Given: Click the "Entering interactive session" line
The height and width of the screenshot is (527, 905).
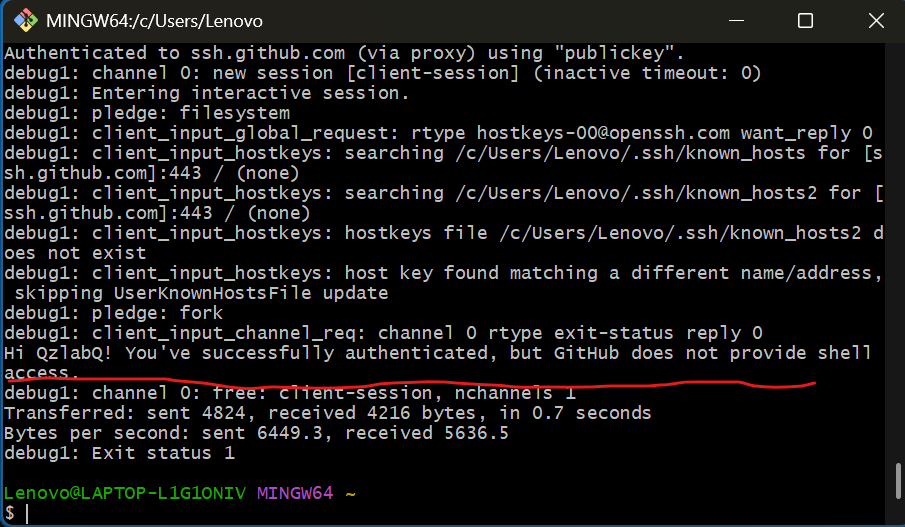Looking at the screenshot, I should (x=207, y=93).
